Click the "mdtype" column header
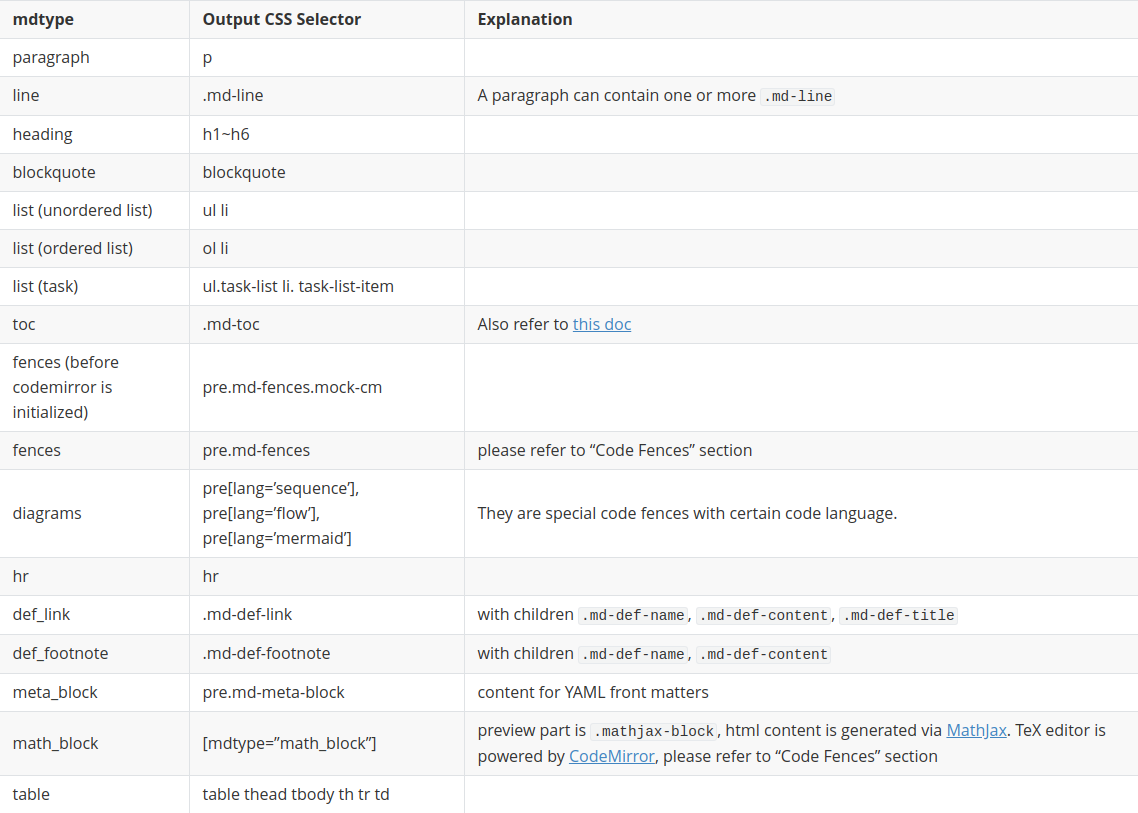The image size is (1138, 813). pyautogui.click(x=43, y=19)
